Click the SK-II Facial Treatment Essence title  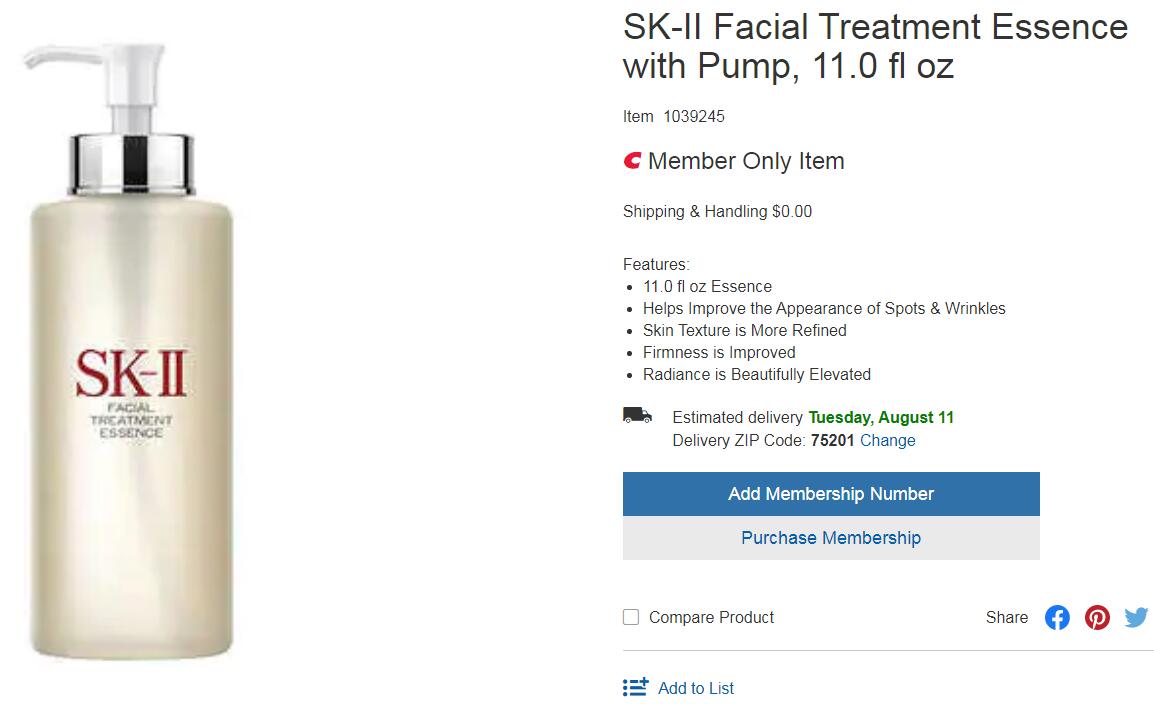coord(875,46)
